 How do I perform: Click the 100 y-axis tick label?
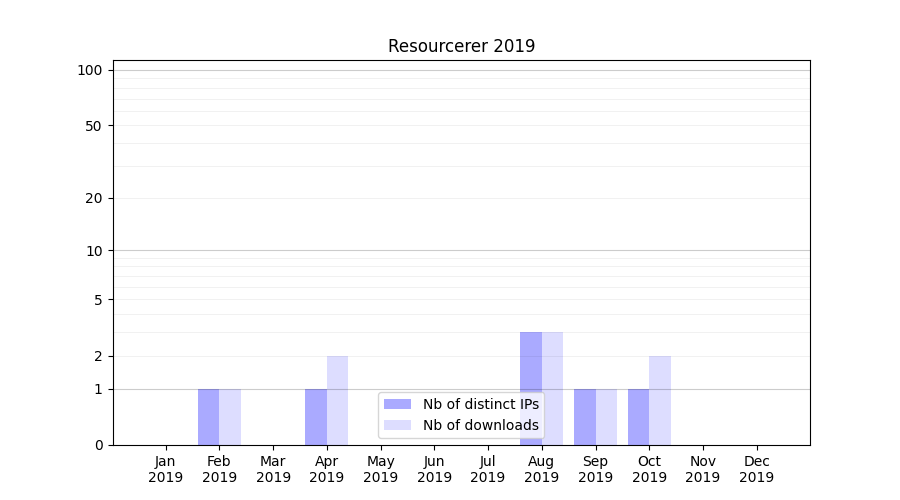click(90, 70)
